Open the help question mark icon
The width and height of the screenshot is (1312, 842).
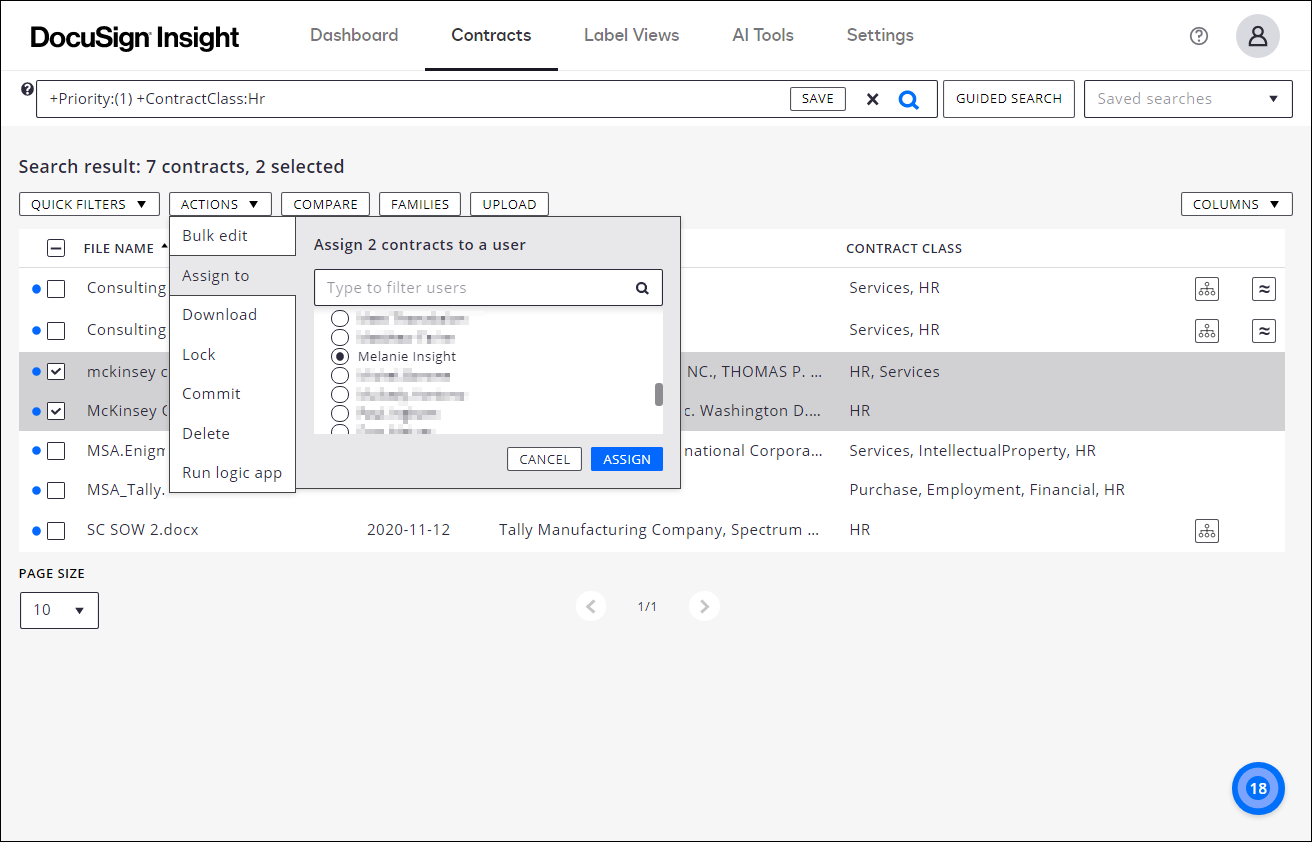(1198, 36)
